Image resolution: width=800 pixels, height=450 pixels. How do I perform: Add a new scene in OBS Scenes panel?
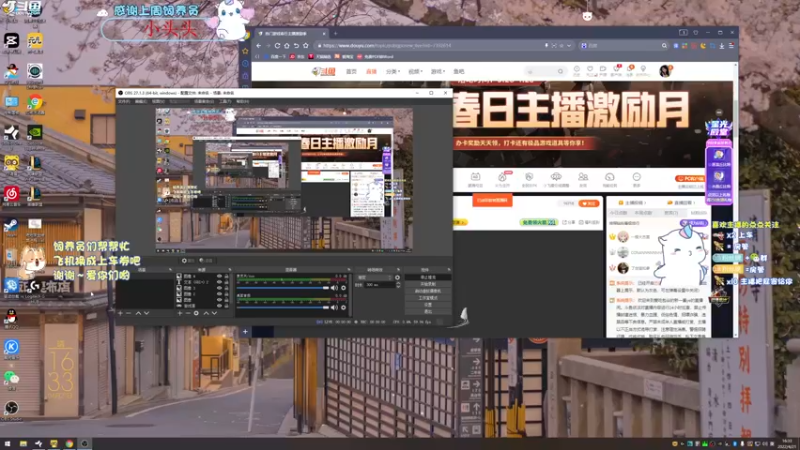click(120, 313)
